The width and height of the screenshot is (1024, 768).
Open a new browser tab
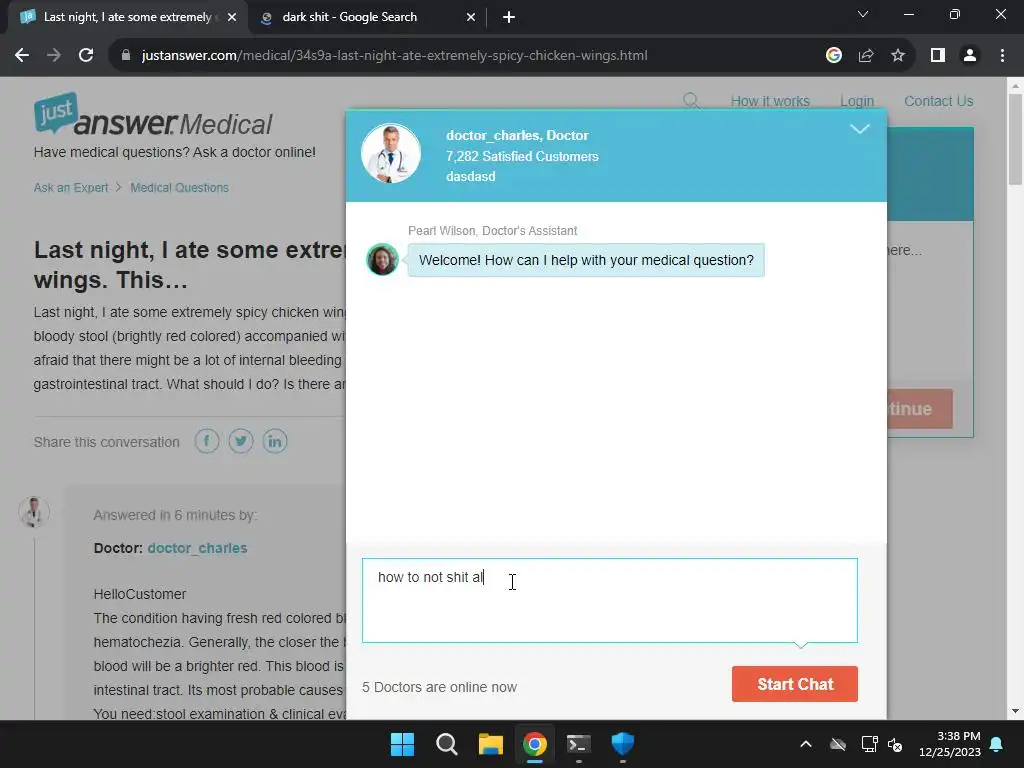point(509,18)
